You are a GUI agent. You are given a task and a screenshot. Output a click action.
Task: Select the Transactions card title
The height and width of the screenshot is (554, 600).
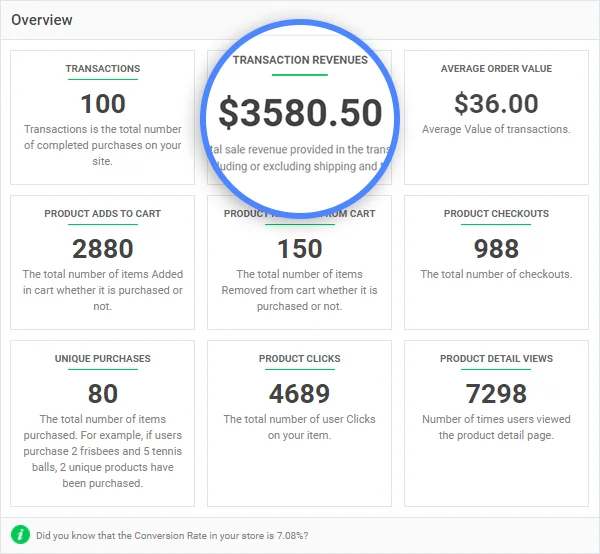coord(103,69)
